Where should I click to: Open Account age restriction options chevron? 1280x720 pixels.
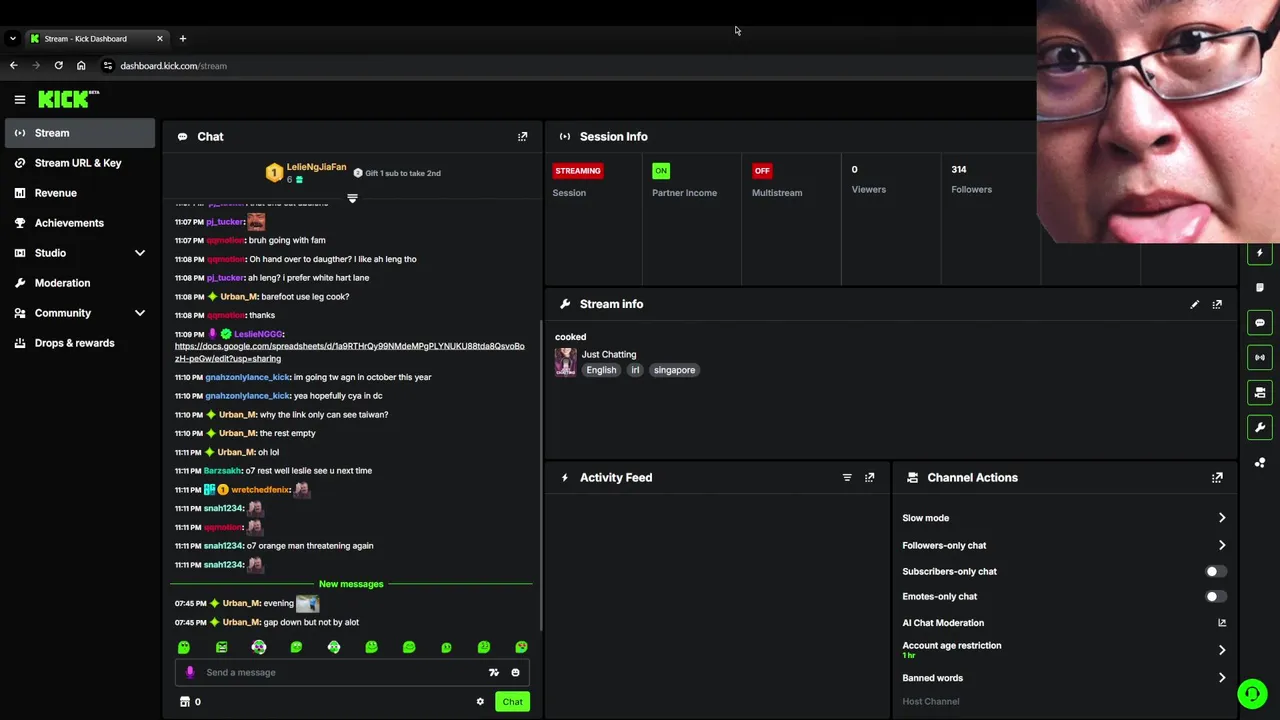click(x=1222, y=650)
